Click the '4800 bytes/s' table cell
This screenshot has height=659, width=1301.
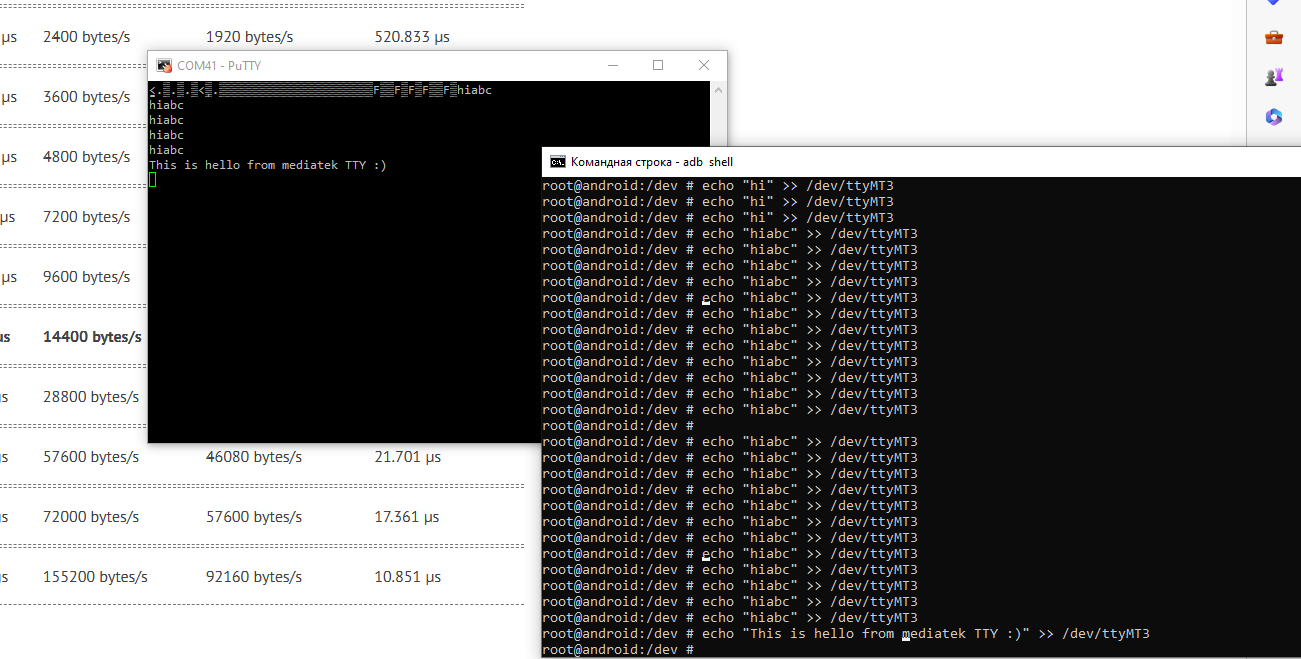[x=86, y=157]
